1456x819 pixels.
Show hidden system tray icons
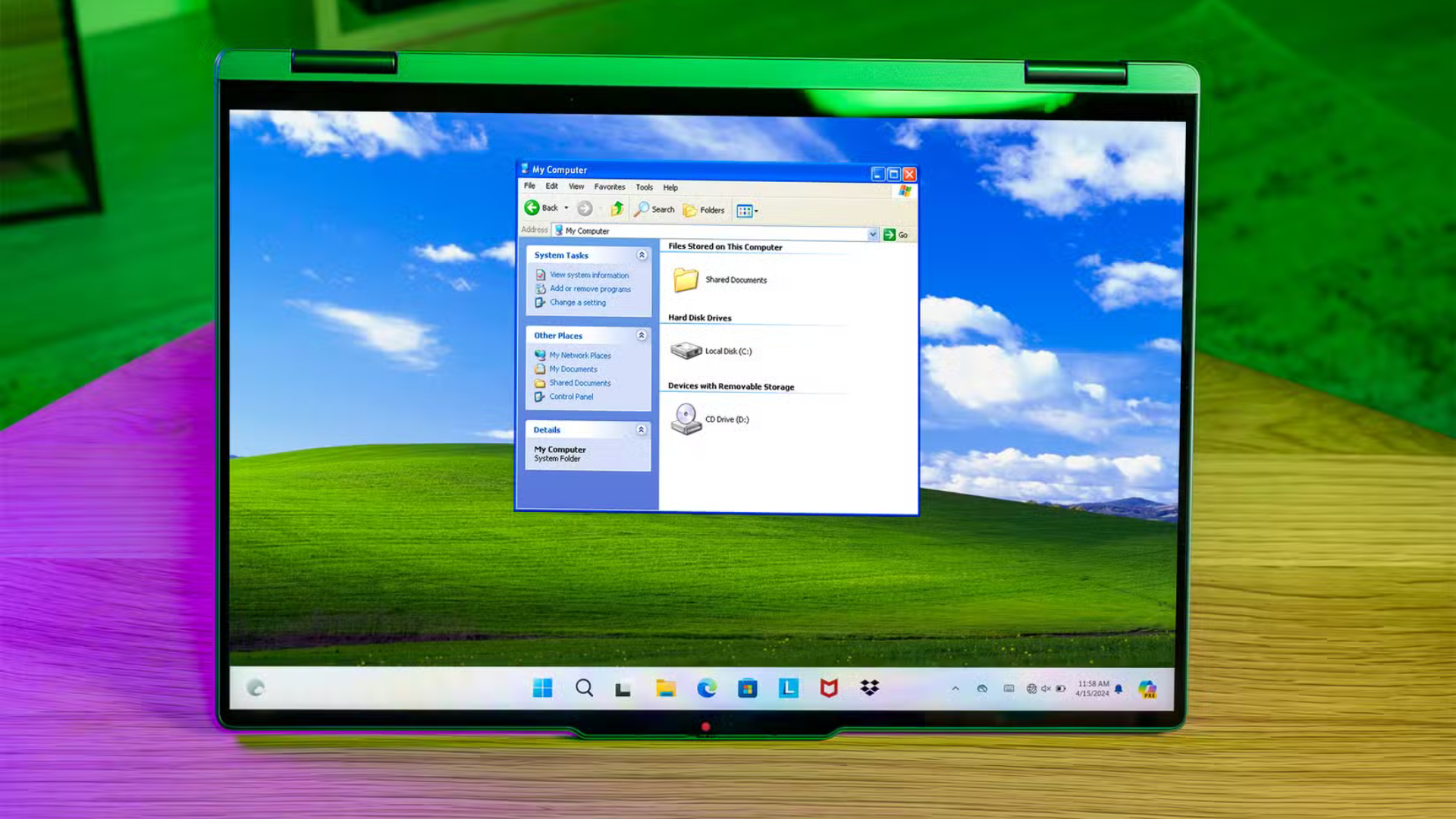point(955,689)
